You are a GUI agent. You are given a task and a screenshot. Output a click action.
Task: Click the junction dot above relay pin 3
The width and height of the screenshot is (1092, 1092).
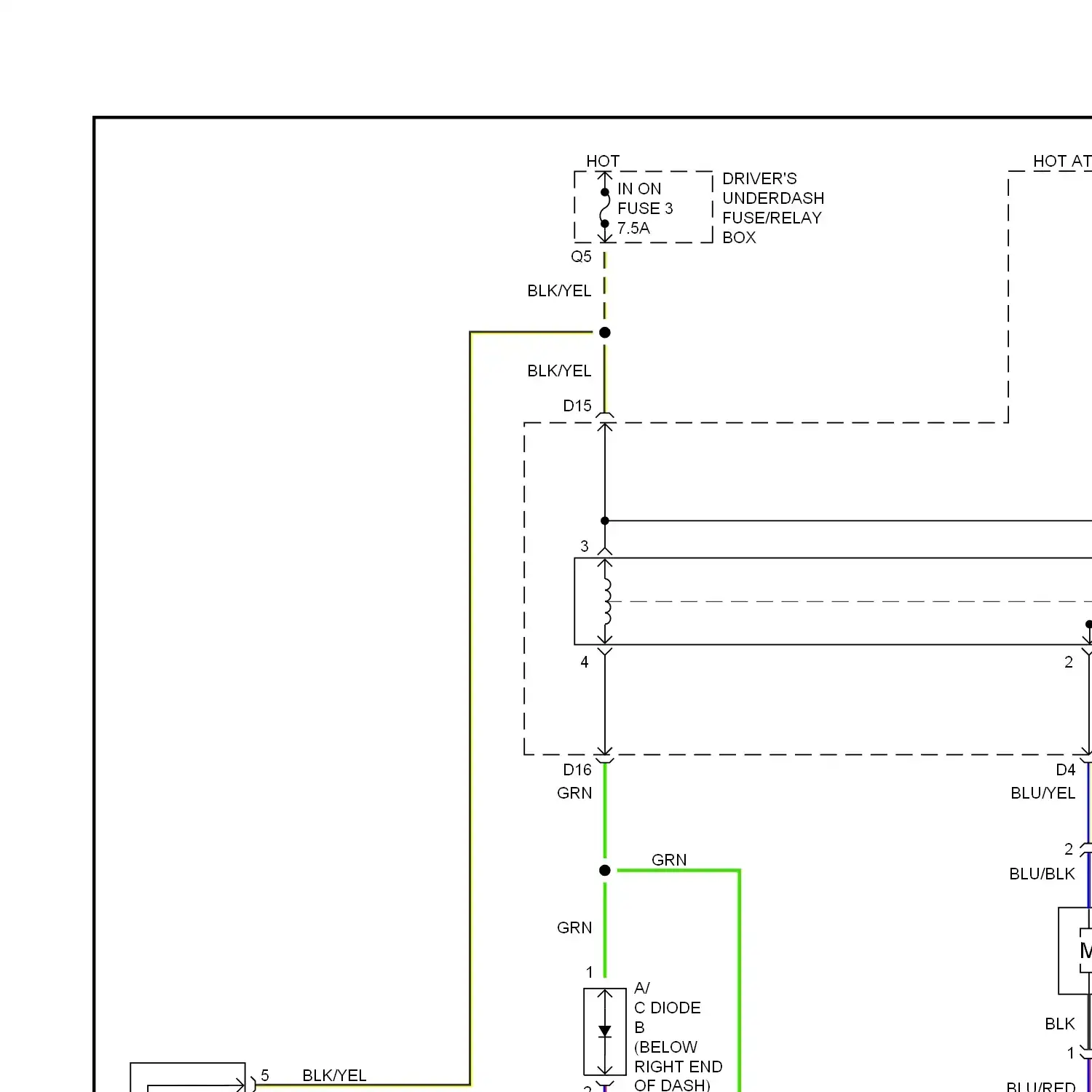[605, 521]
